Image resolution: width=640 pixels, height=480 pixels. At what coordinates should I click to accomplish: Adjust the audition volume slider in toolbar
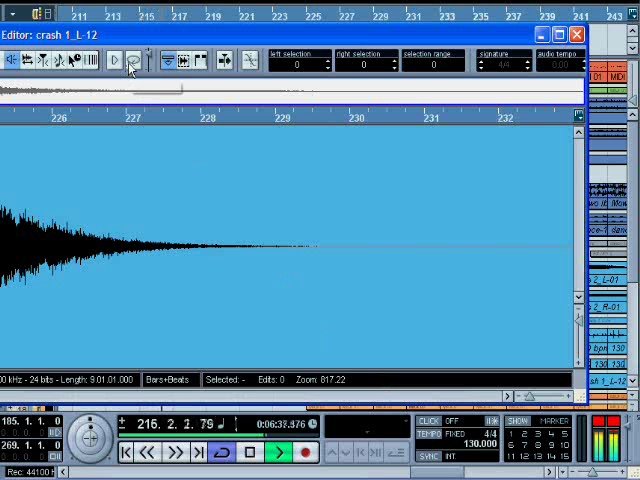(149, 60)
